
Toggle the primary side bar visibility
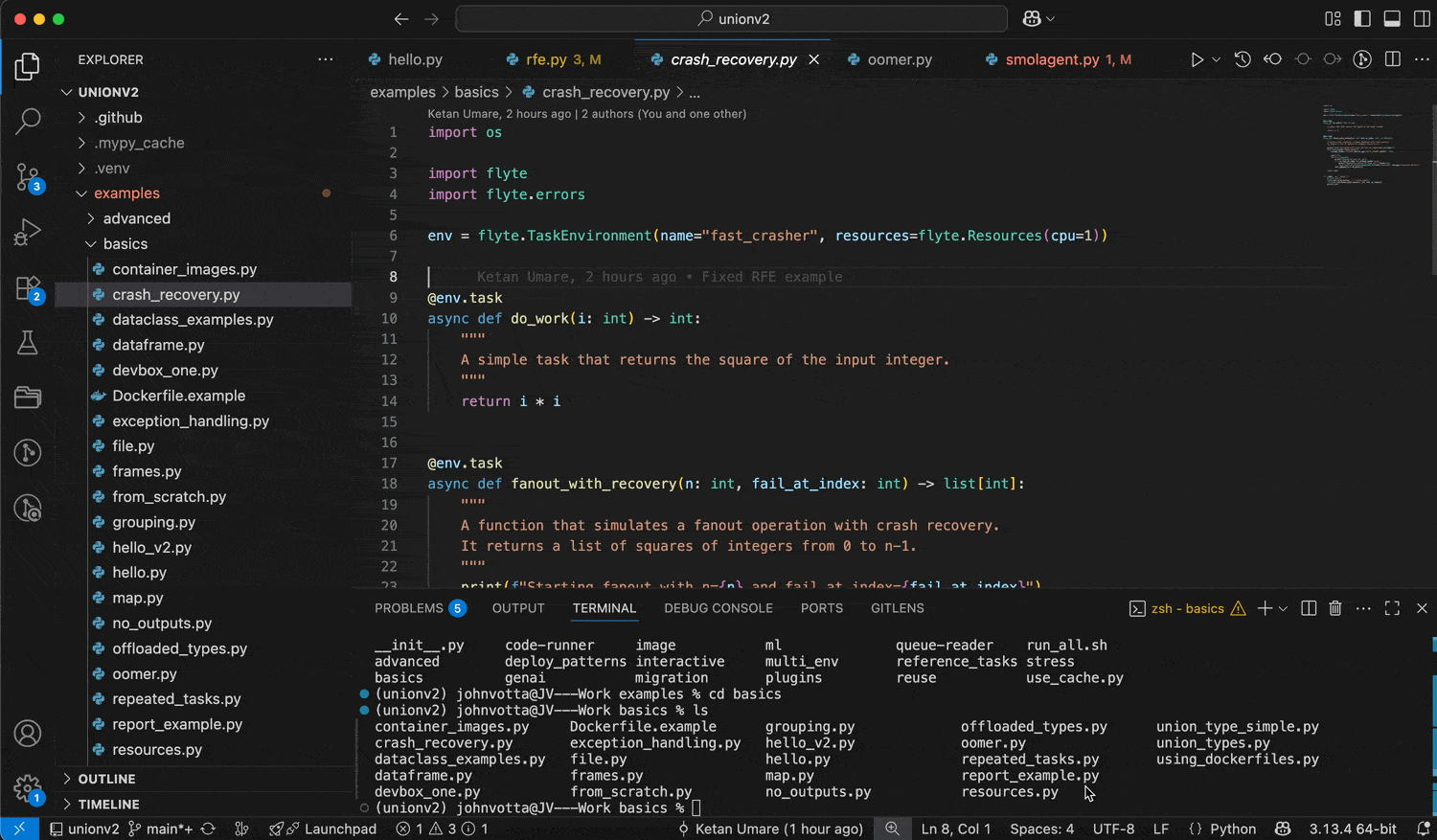click(x=1362, y=19)
